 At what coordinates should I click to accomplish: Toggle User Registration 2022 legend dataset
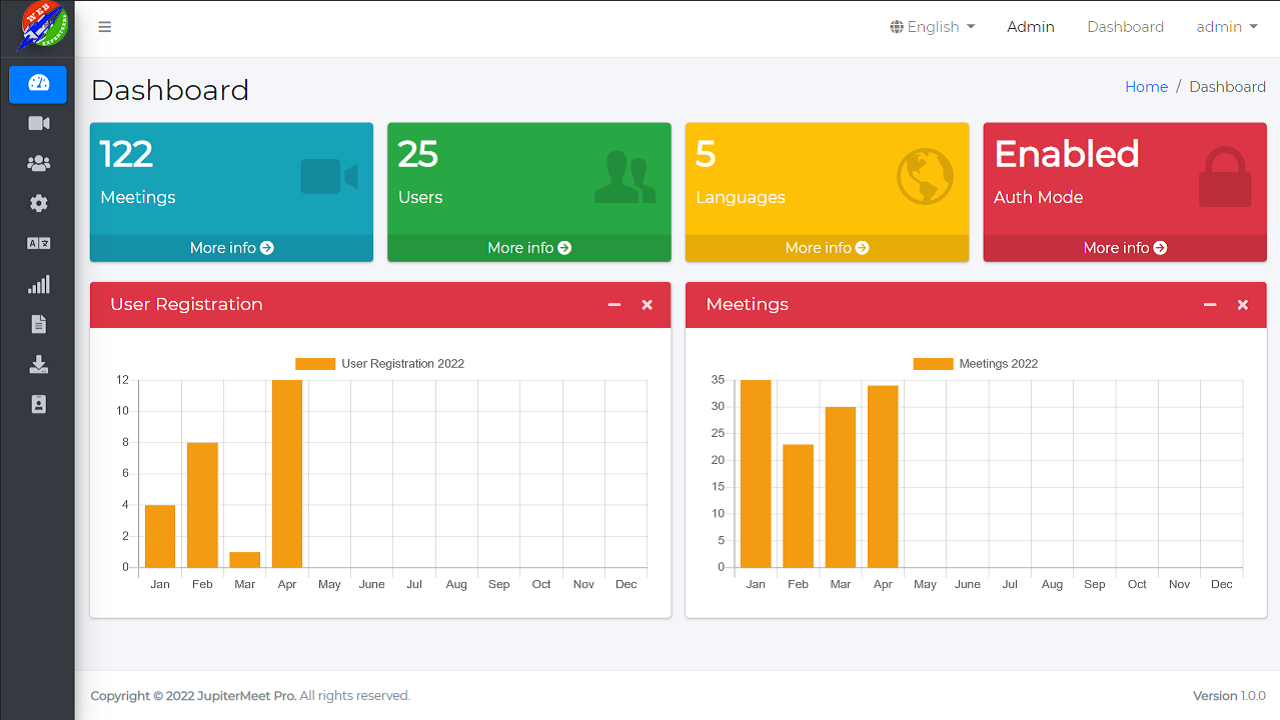coord(380,364)
